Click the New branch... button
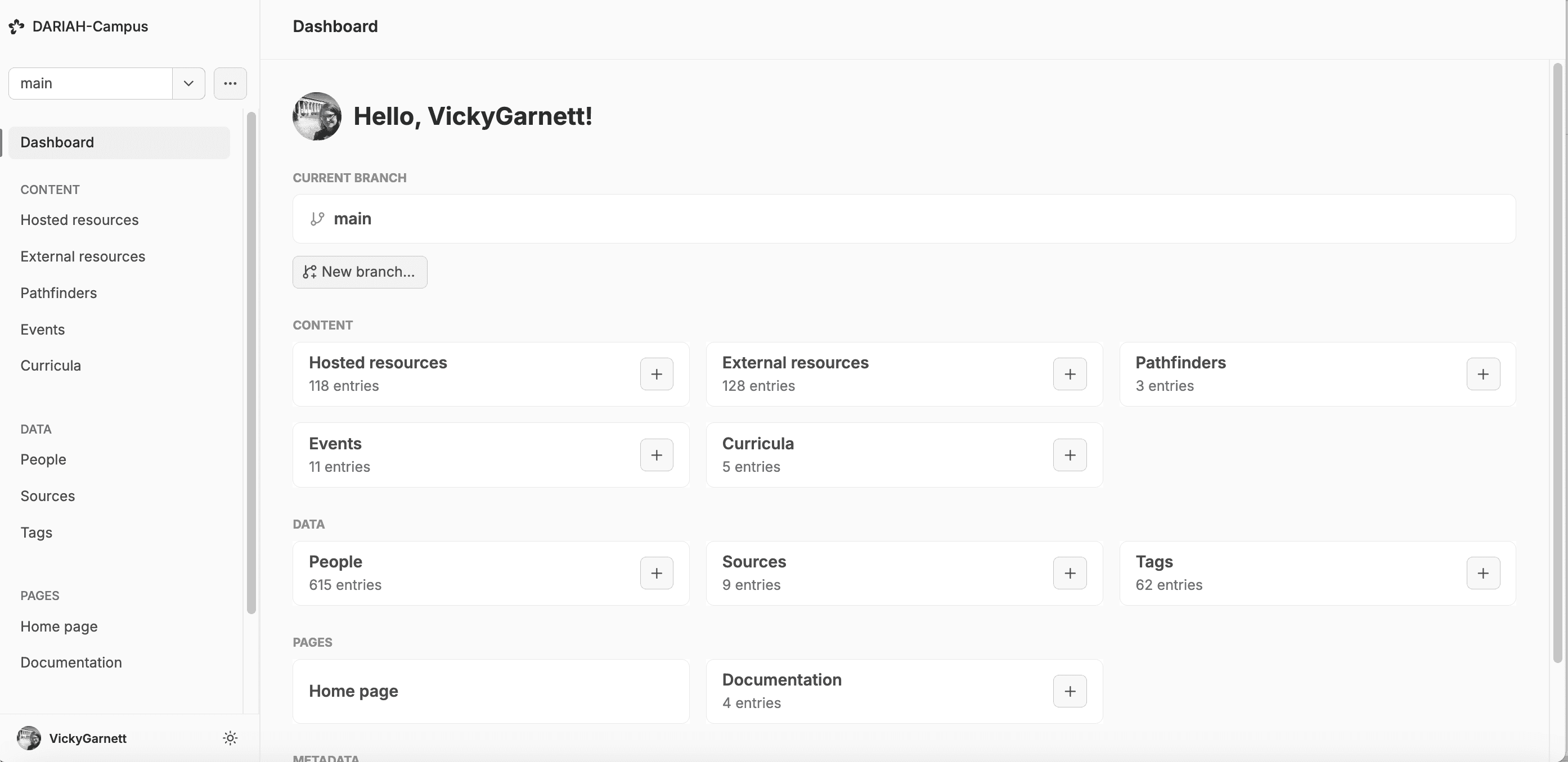This screenshot has width=1568, height=762. [x=360, y=272]
